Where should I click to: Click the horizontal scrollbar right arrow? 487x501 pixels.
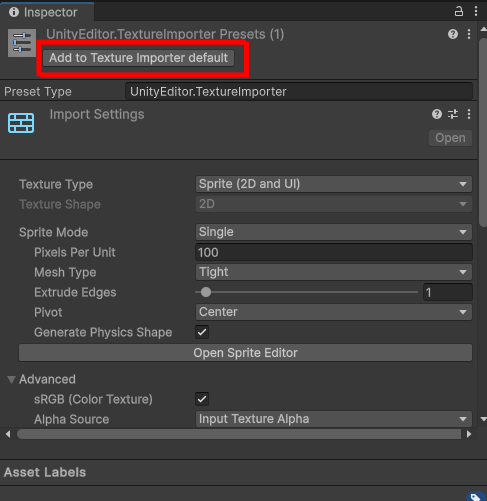469,434
